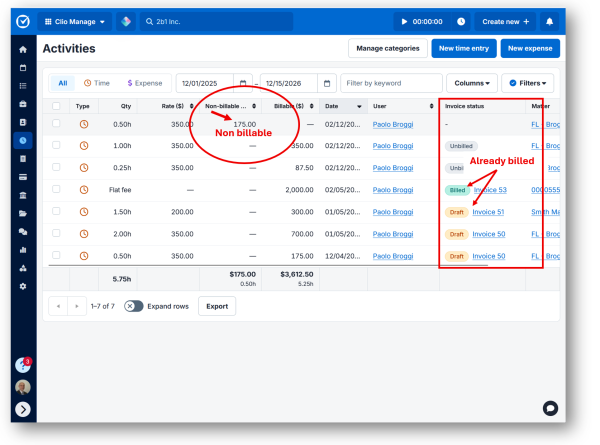Tick the select-all header checkbox
This screenshot has width=600, height=445.
pyautogui.click(x=56, y=106)
